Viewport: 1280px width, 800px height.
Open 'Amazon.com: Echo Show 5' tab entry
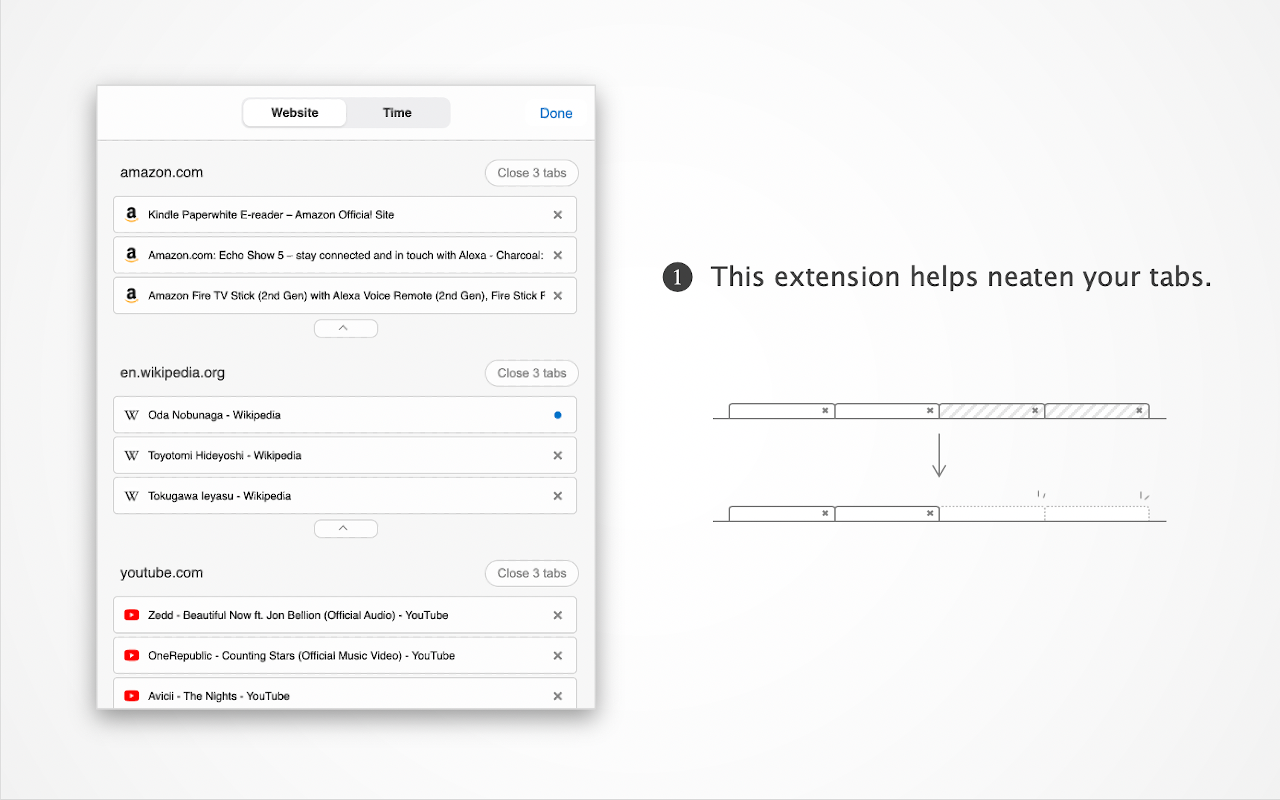coord(345,255)
